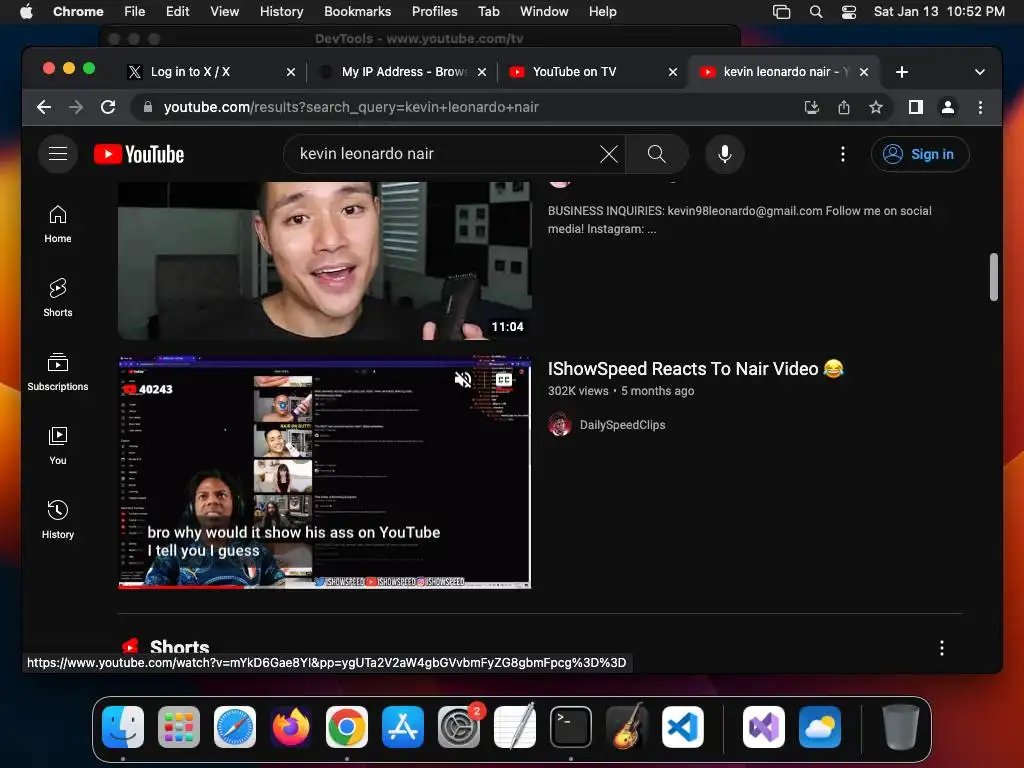Open the IShowSpeed reaction video thumbnail

[x=325, y=472]
